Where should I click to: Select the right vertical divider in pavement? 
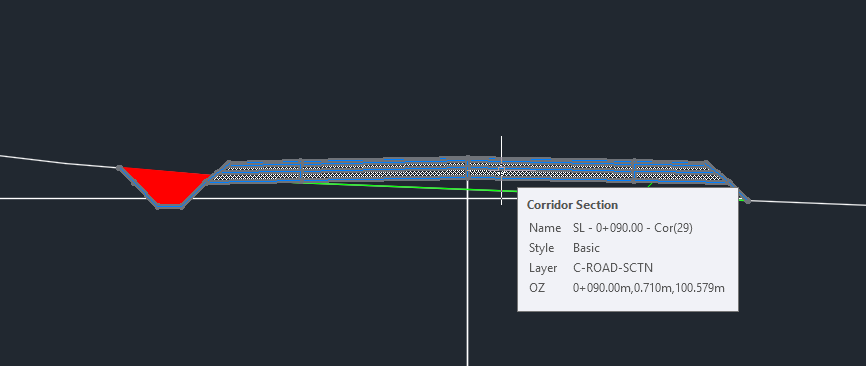pos(634,171)
